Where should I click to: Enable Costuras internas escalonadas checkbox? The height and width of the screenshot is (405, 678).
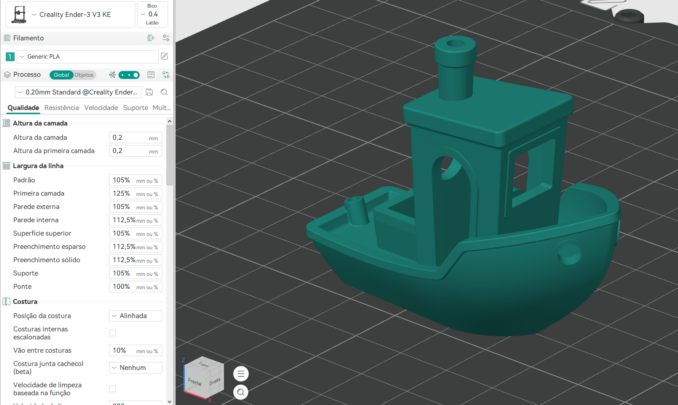[x=112, y=333]
